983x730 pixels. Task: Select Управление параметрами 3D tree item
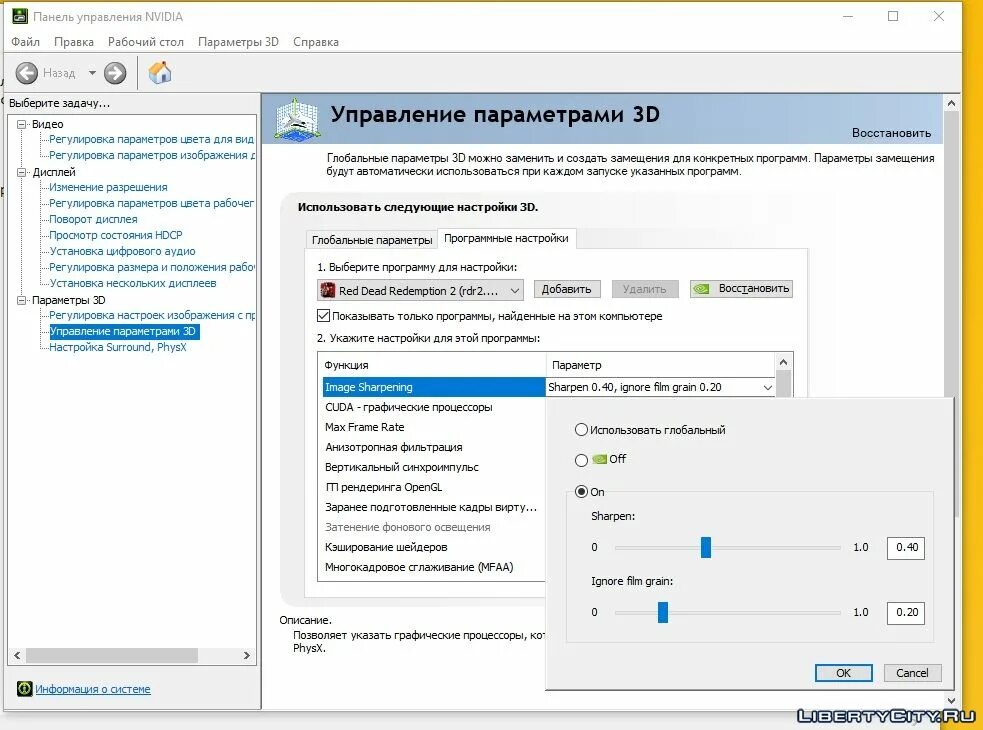[123, 331]
